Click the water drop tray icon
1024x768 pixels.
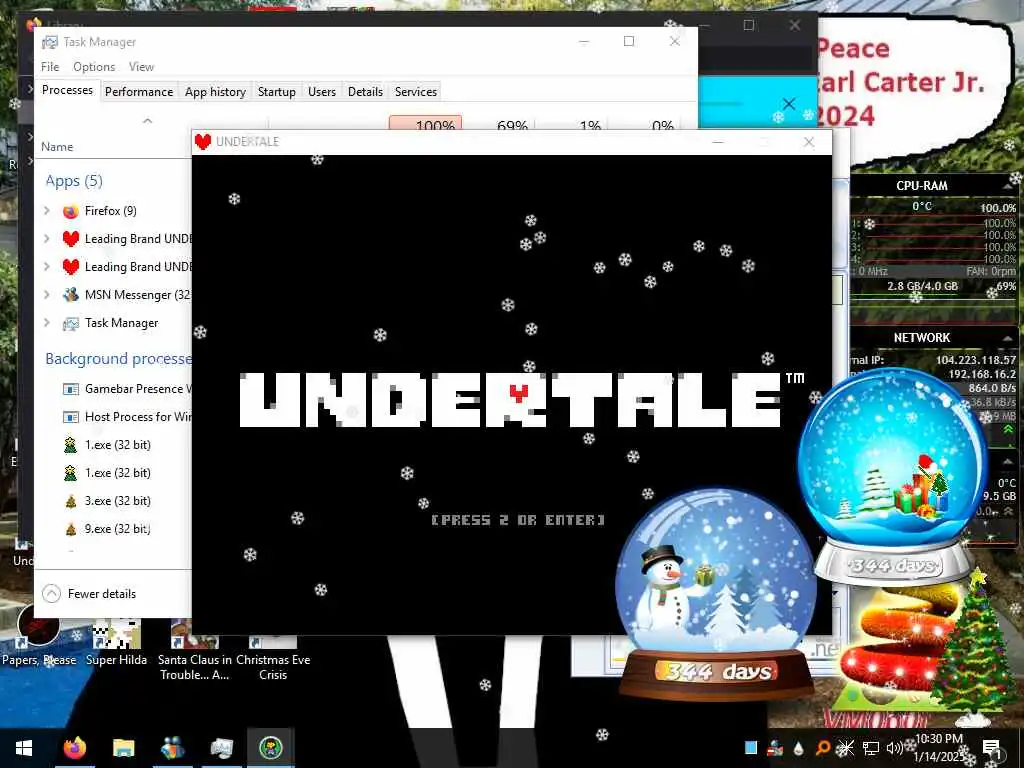[799, 748]
